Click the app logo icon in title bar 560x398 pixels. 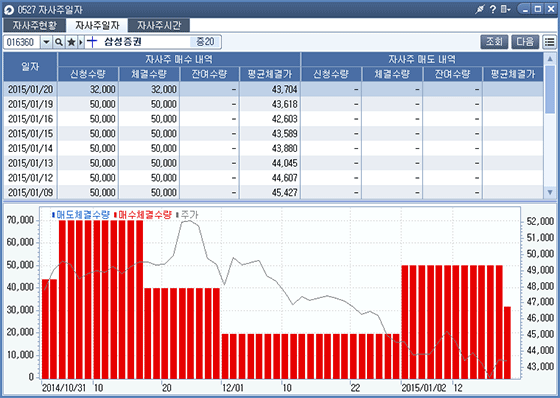[9, 10]
